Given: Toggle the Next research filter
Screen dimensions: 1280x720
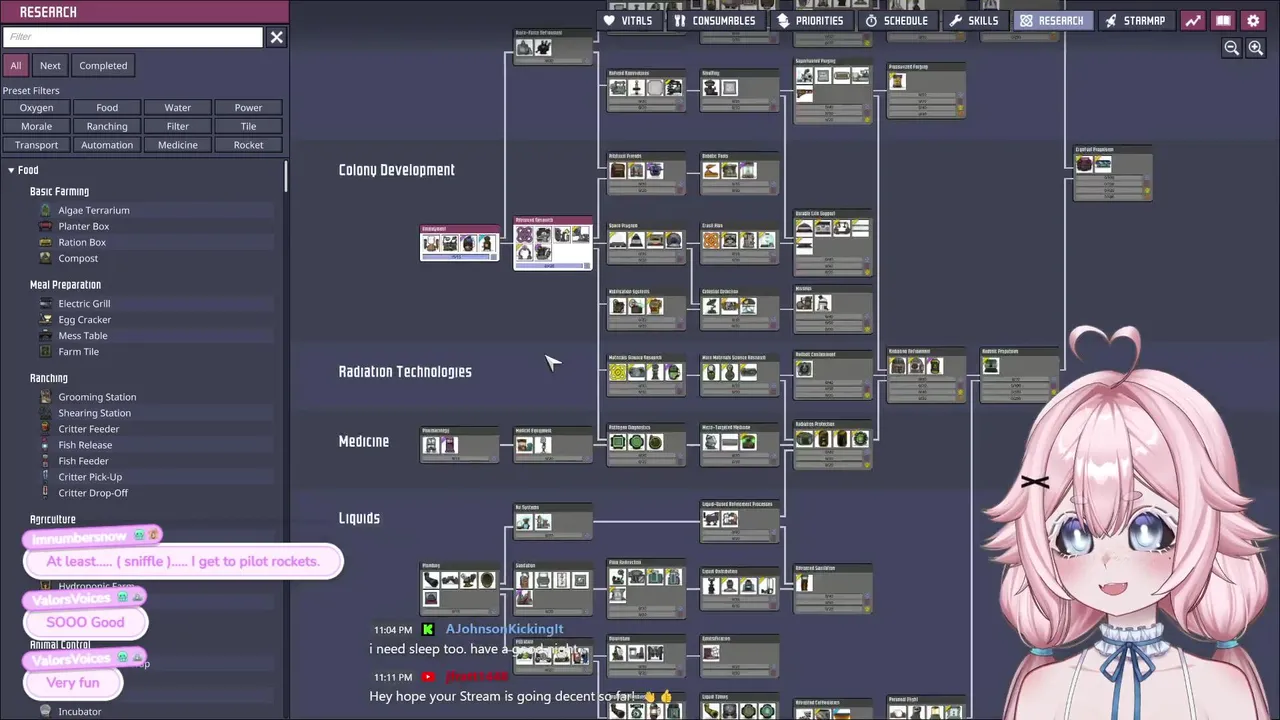Looking at the screenshot, I should coord(50,65).
